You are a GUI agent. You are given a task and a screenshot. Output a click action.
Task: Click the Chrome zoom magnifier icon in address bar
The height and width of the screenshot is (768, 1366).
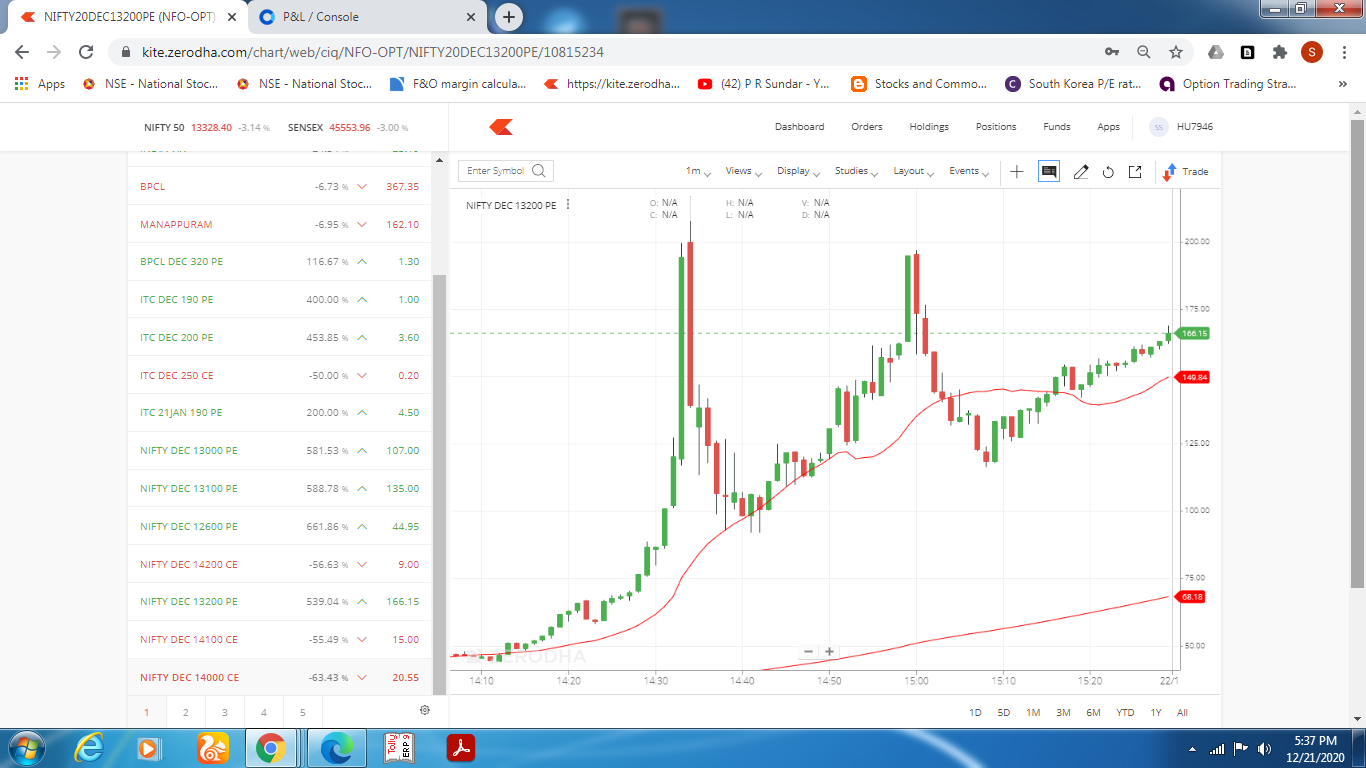[x=1144, y=52]
